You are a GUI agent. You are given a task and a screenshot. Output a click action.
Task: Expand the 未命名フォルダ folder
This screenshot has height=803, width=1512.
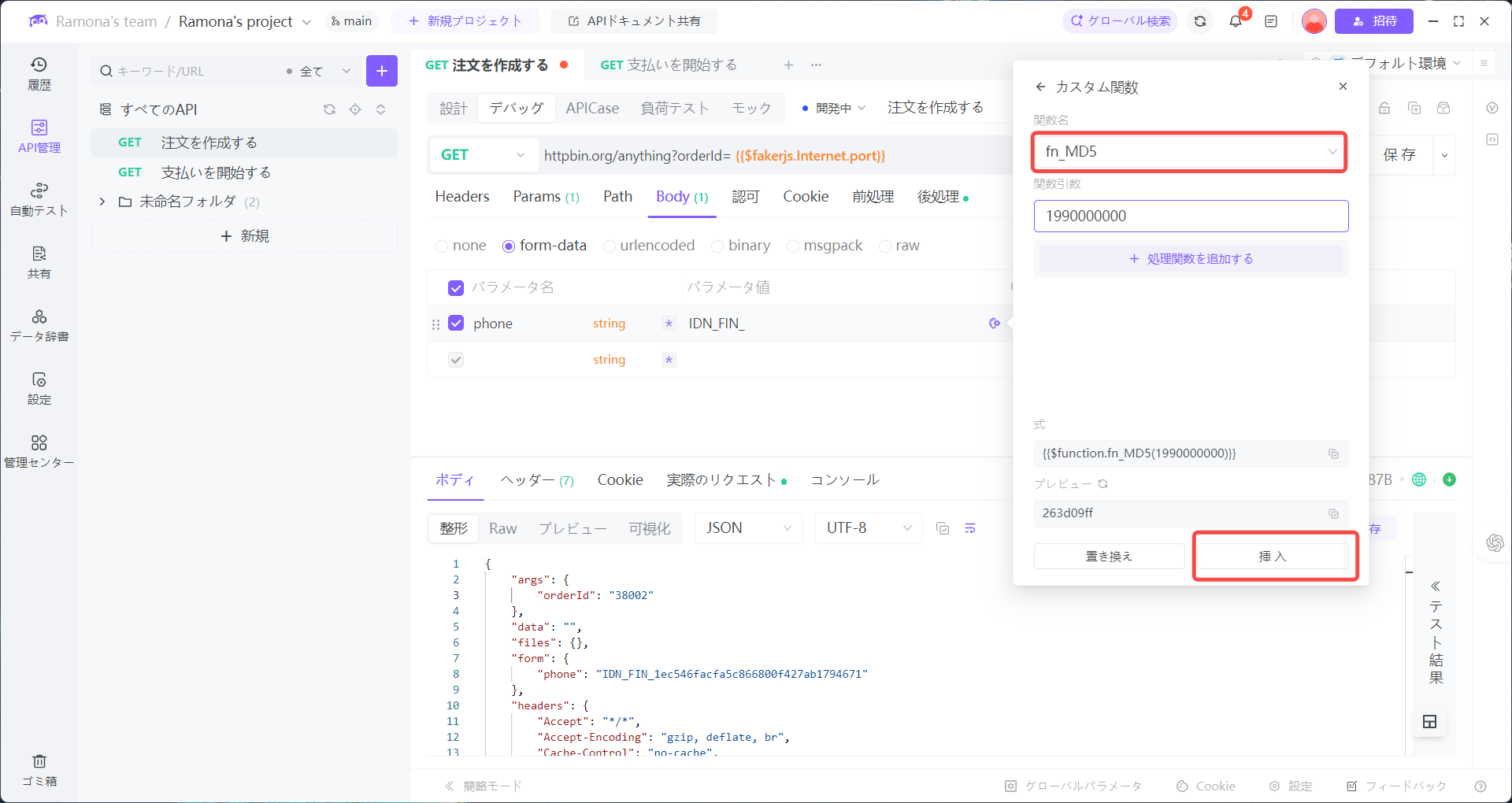coord(102,202)
